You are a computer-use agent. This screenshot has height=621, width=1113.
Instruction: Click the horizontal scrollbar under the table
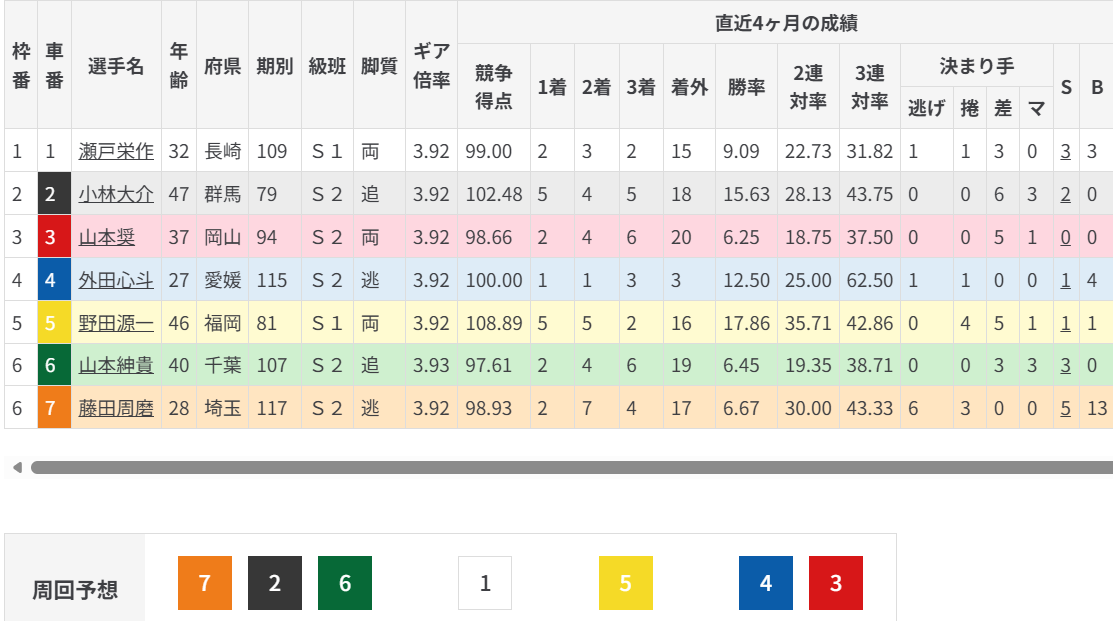coord(570,467)
